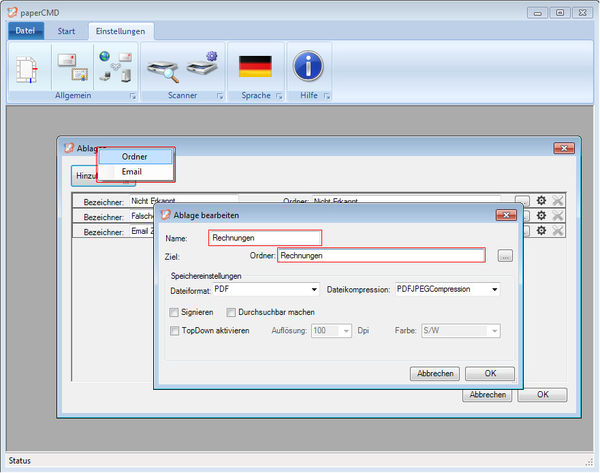Image resolution: width=600 pixels, height=473 pixels.
Task: Delete the Email row entry
Action: 558,230
